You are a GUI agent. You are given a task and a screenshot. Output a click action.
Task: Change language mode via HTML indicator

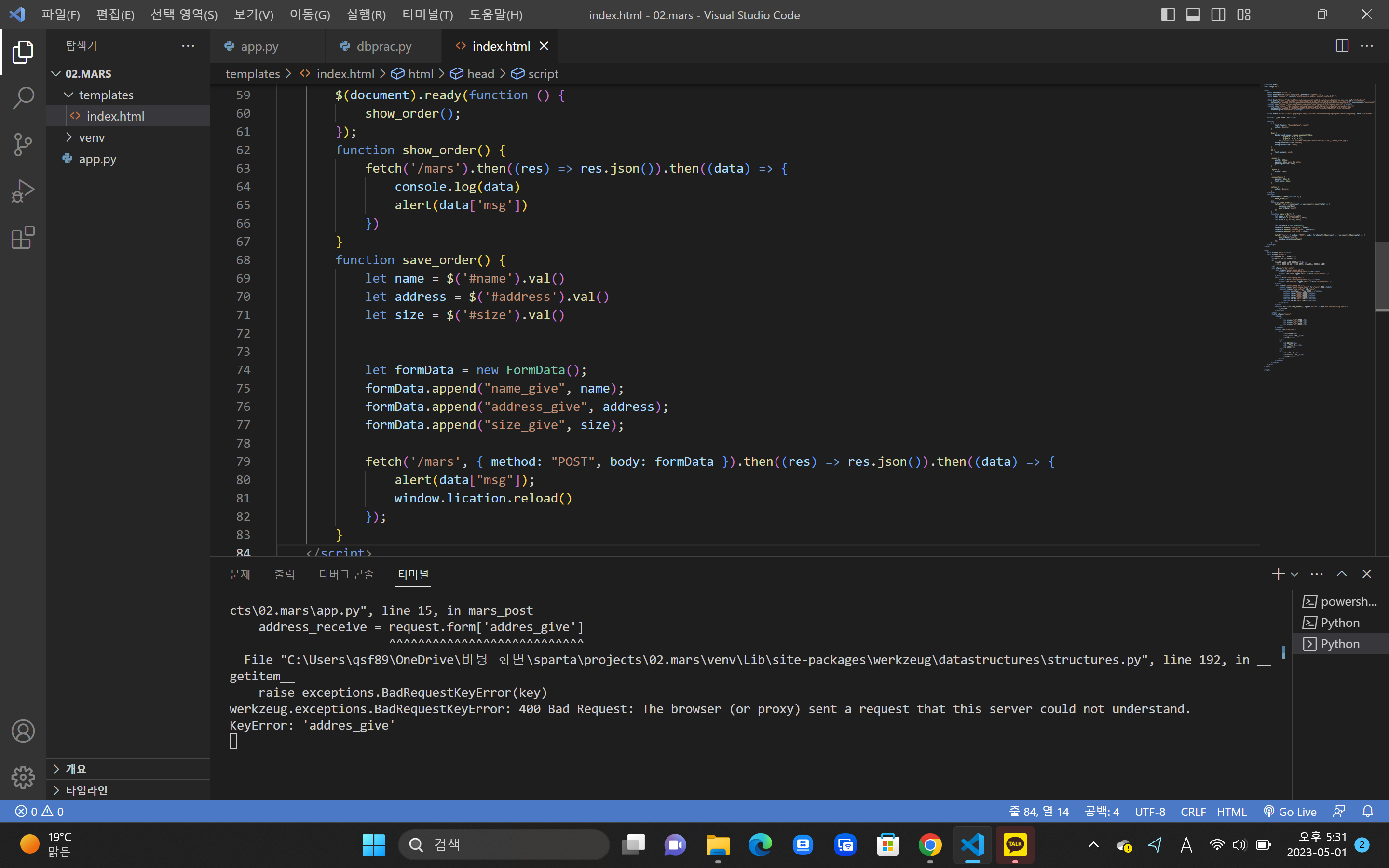(1232, 811)
